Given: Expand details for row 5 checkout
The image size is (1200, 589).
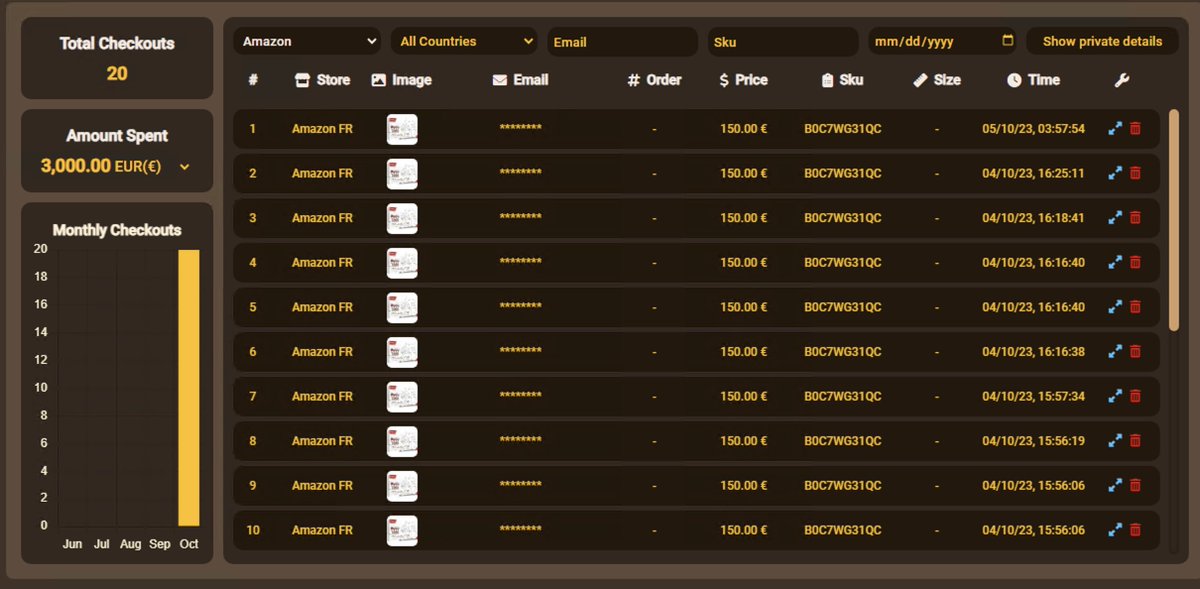Looking at the screenshot, I should [x=1115, y=307].
